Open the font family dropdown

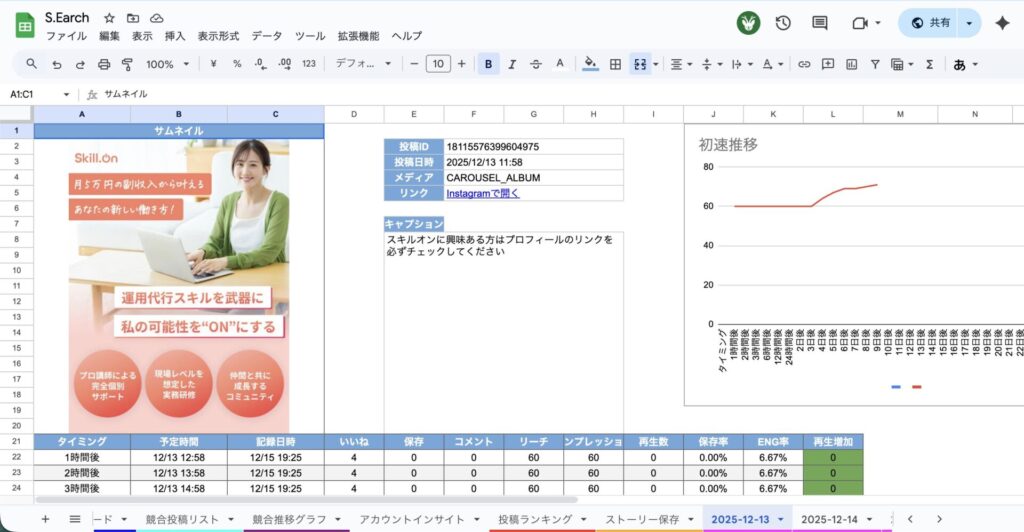tap(364, 64)
